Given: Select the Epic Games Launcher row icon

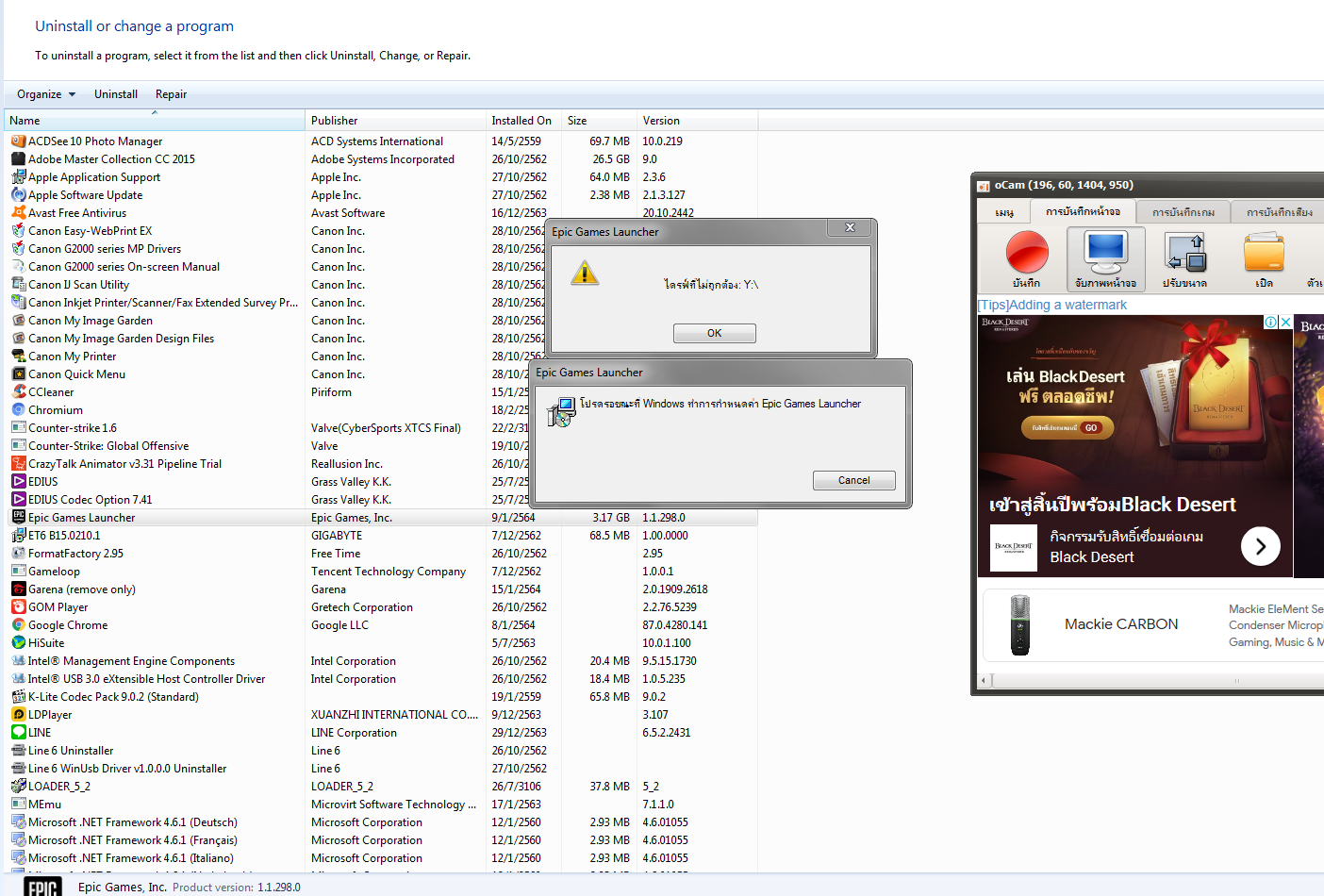Looking at the screenshot, I should tap(18, 518).
